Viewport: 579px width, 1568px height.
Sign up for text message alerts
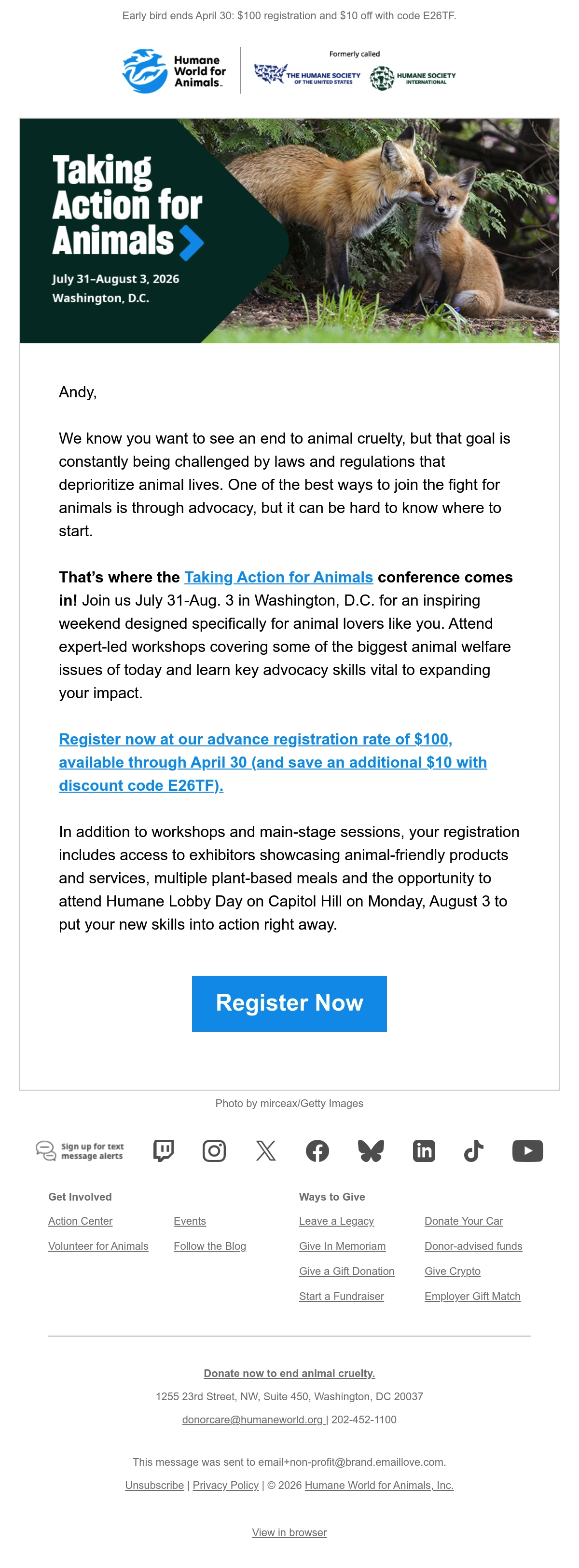point(80,1150)
